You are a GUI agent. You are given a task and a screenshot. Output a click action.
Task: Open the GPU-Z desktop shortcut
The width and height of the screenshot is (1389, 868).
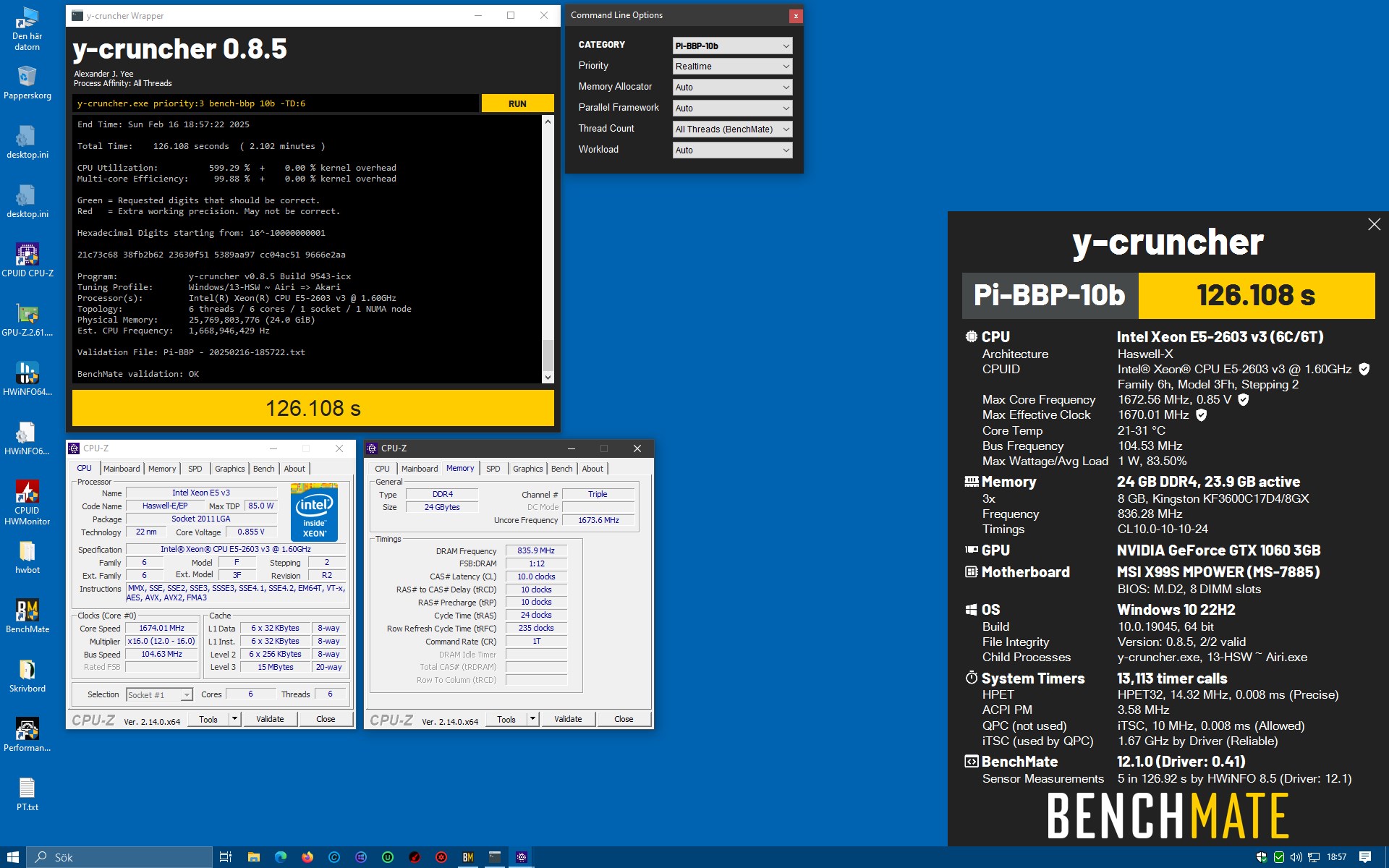(27, 320)
